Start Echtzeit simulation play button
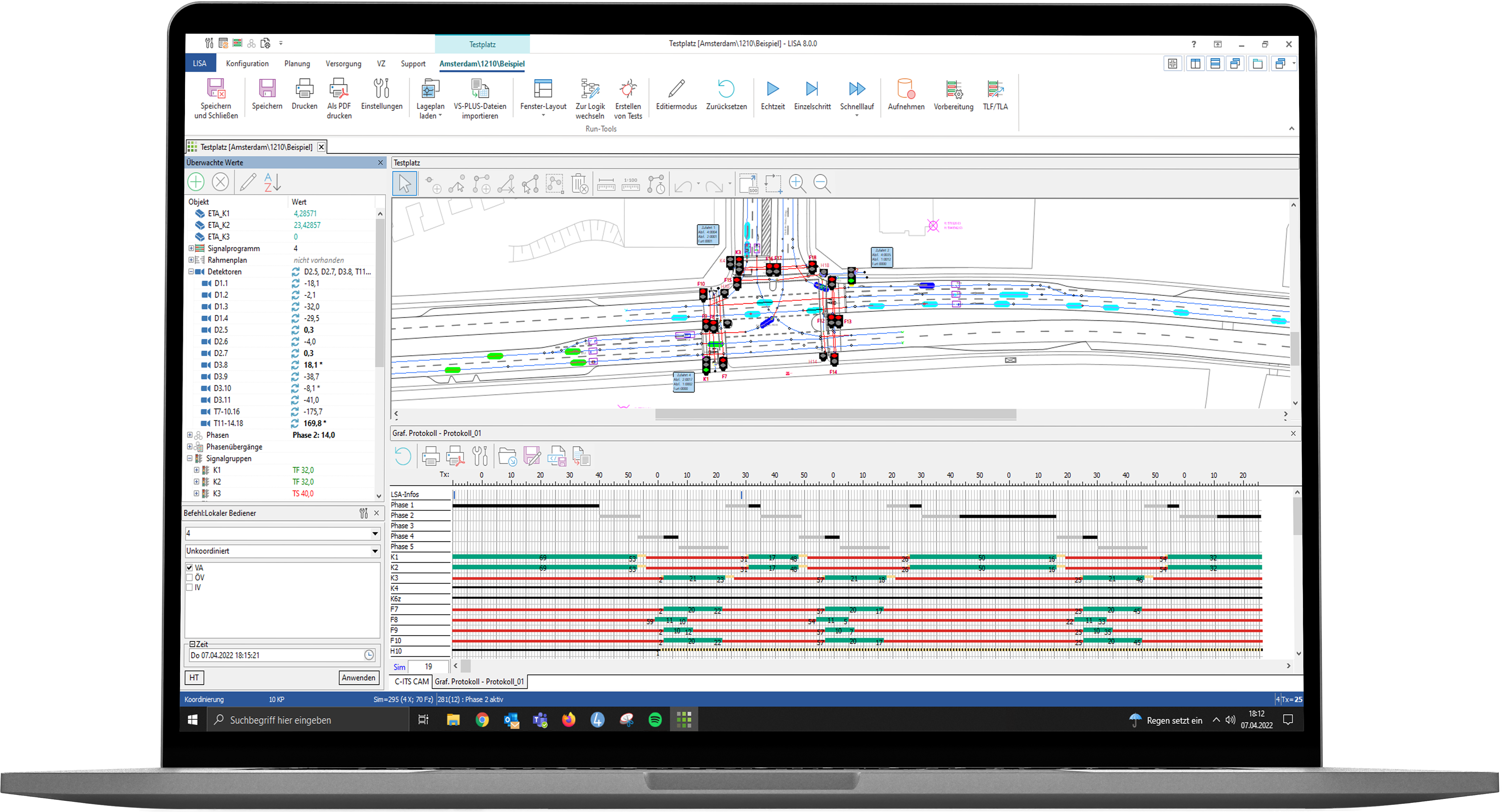This screenshot has width=1502, height=812. tap(773, 89)
